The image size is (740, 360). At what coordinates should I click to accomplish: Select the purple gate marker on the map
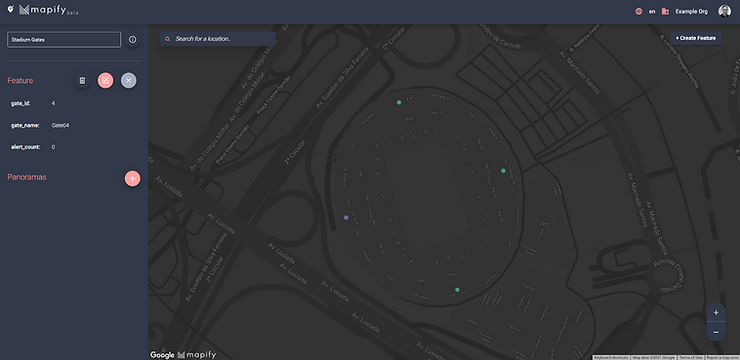click(346, 218)
